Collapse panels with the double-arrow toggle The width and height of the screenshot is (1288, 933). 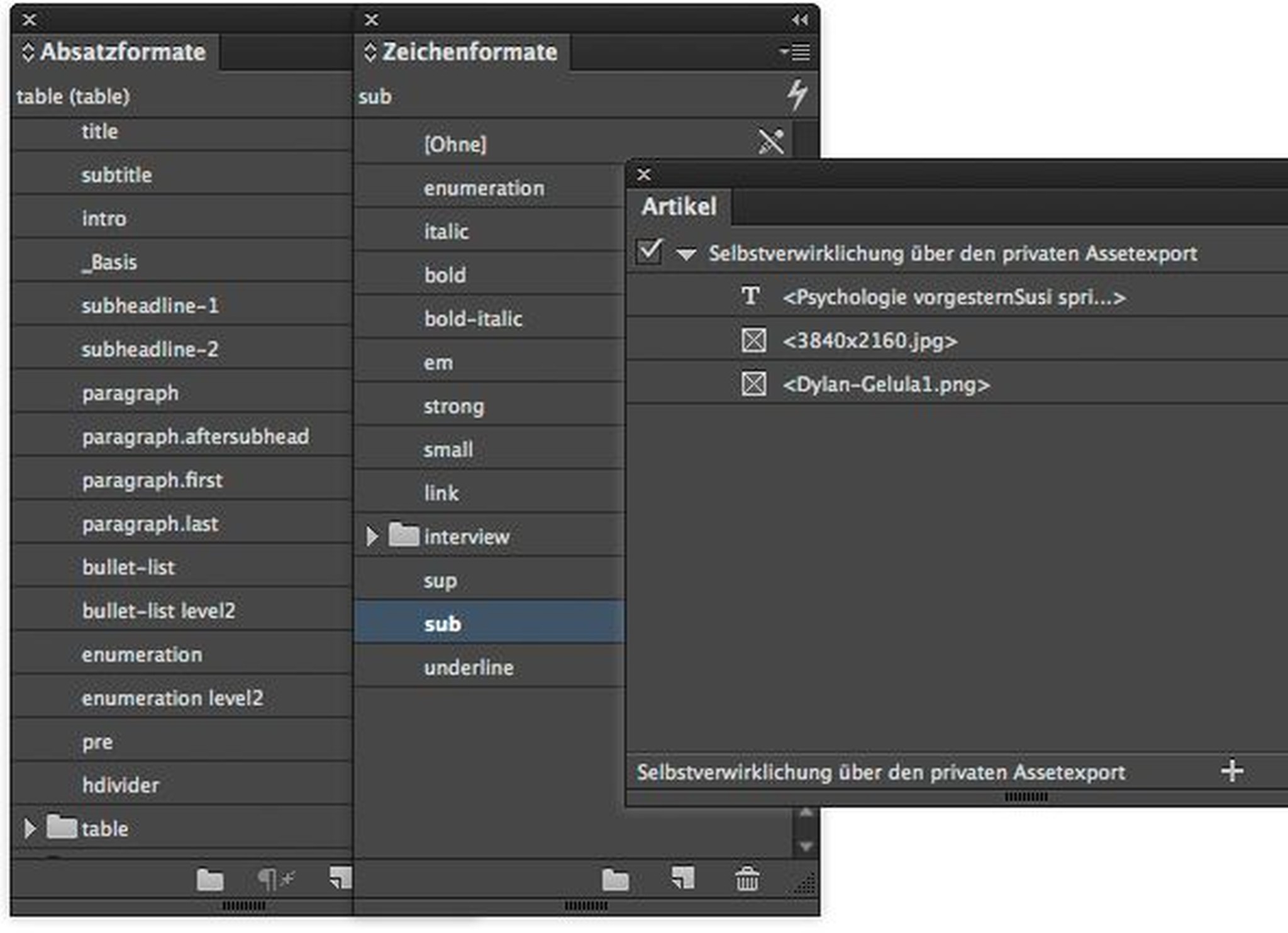799,20
